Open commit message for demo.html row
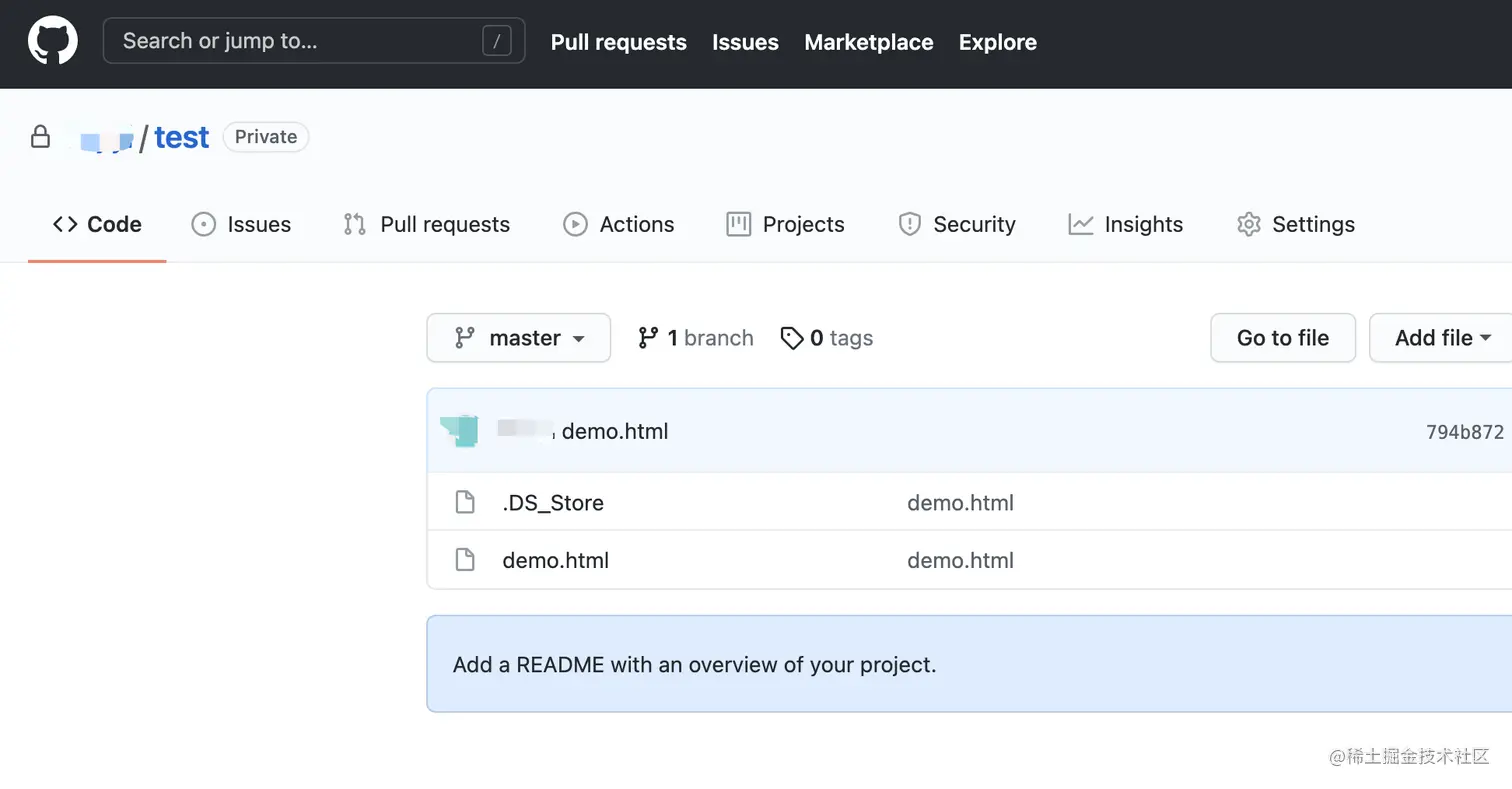Image resolution: width=1512 pixels, height=789 pixels. 960,560
